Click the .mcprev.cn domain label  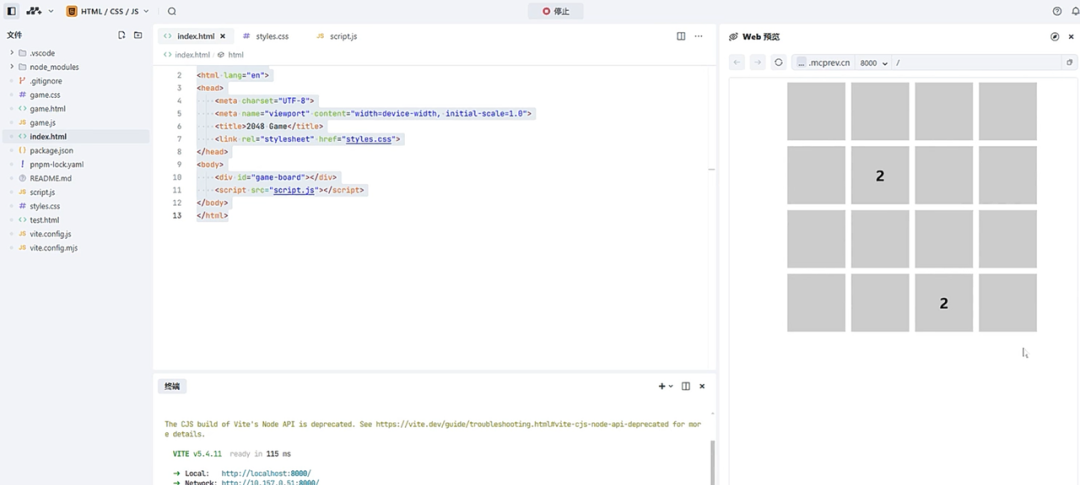[x=829, y=63]
